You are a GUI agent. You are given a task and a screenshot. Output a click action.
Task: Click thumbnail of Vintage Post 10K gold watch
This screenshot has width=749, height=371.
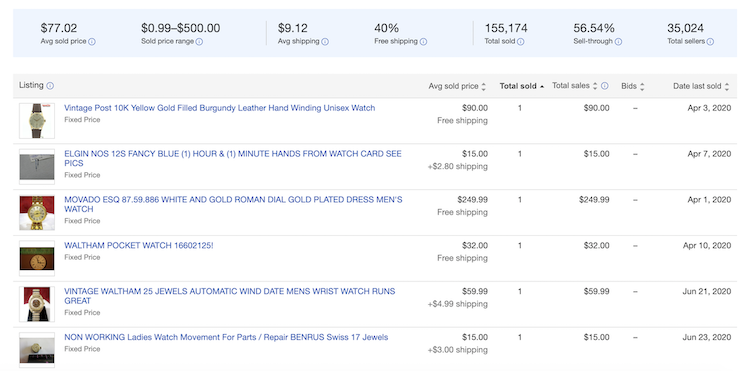point(37,121)
